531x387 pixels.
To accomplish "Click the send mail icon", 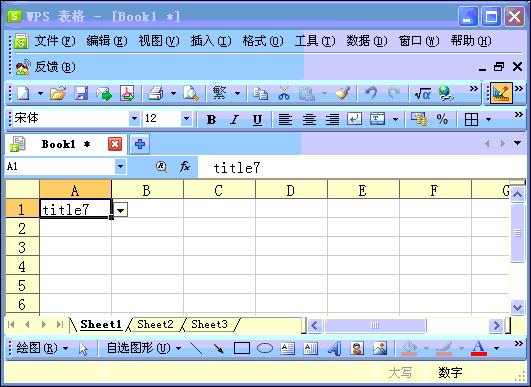I will pyautogui.click(x=104, y=93).
